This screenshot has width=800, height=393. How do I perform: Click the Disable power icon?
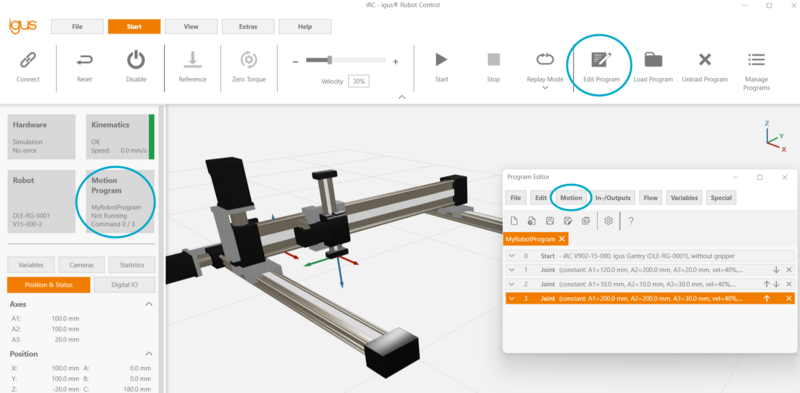pyautogui.click(x=136, y=60)
